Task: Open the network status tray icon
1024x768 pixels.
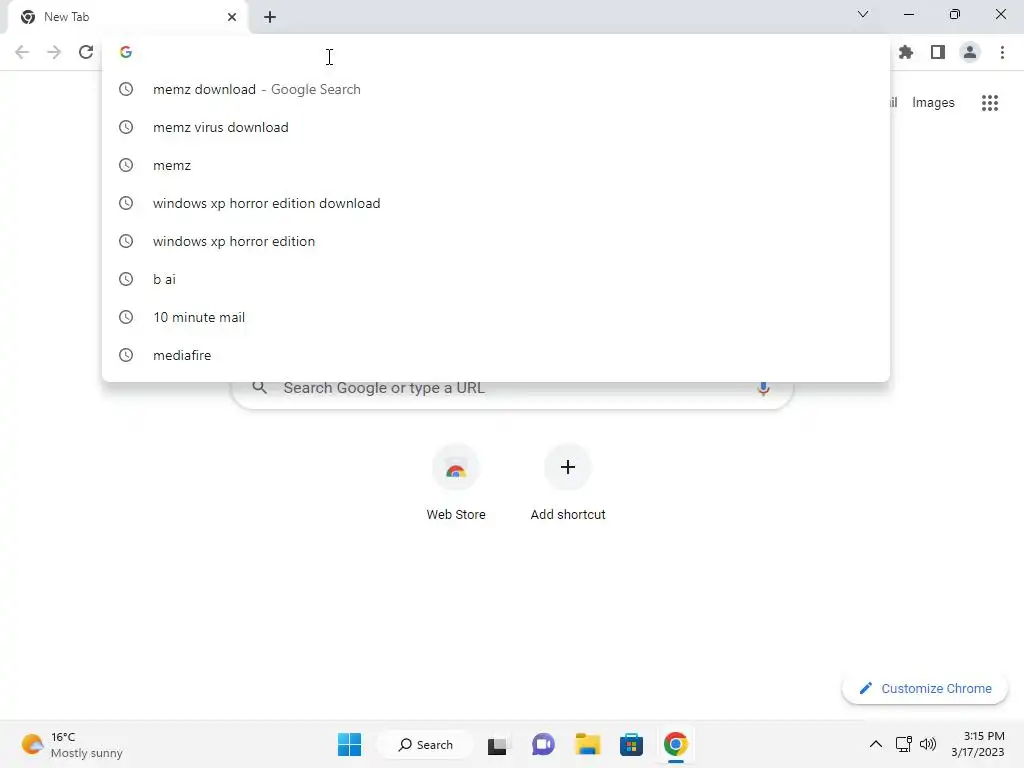Action: (903, 744)
